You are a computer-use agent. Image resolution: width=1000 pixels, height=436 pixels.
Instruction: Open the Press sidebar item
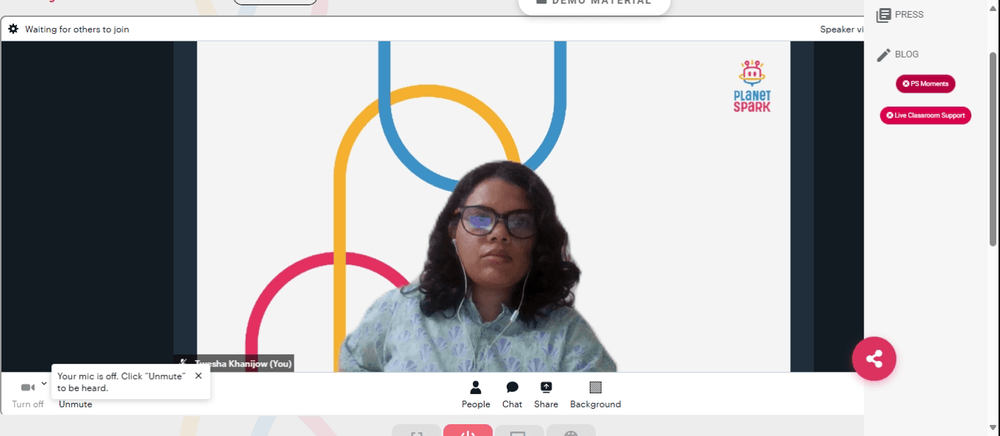(x=900, y=15)
